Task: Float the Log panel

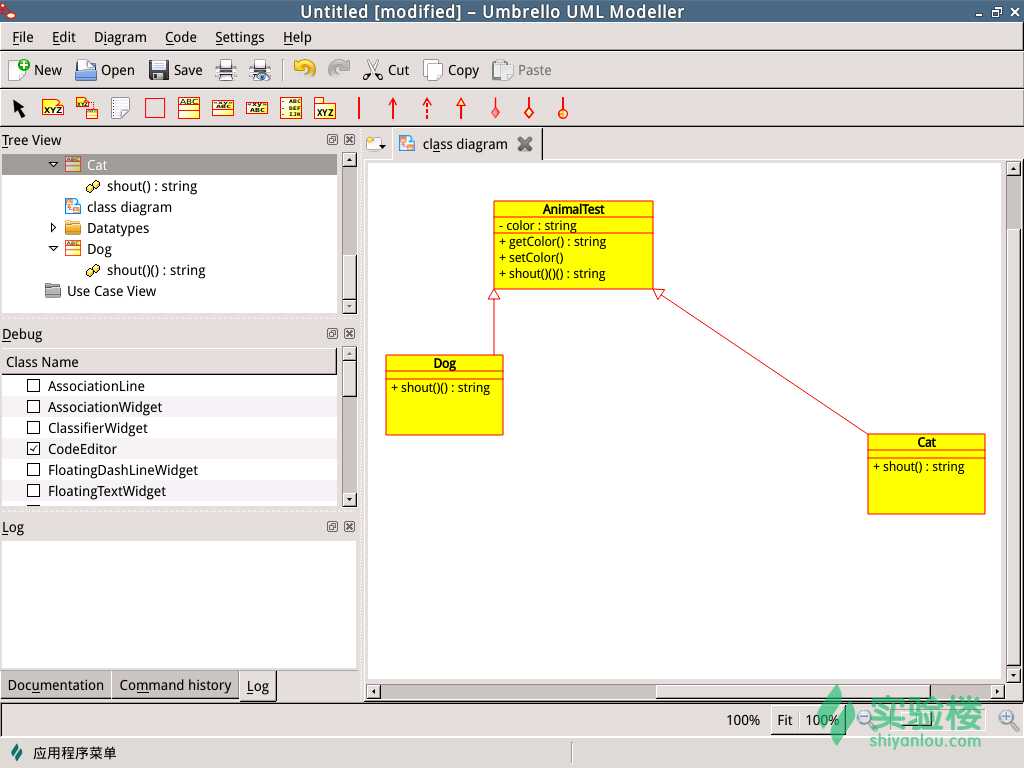Action: click(332, 527)
